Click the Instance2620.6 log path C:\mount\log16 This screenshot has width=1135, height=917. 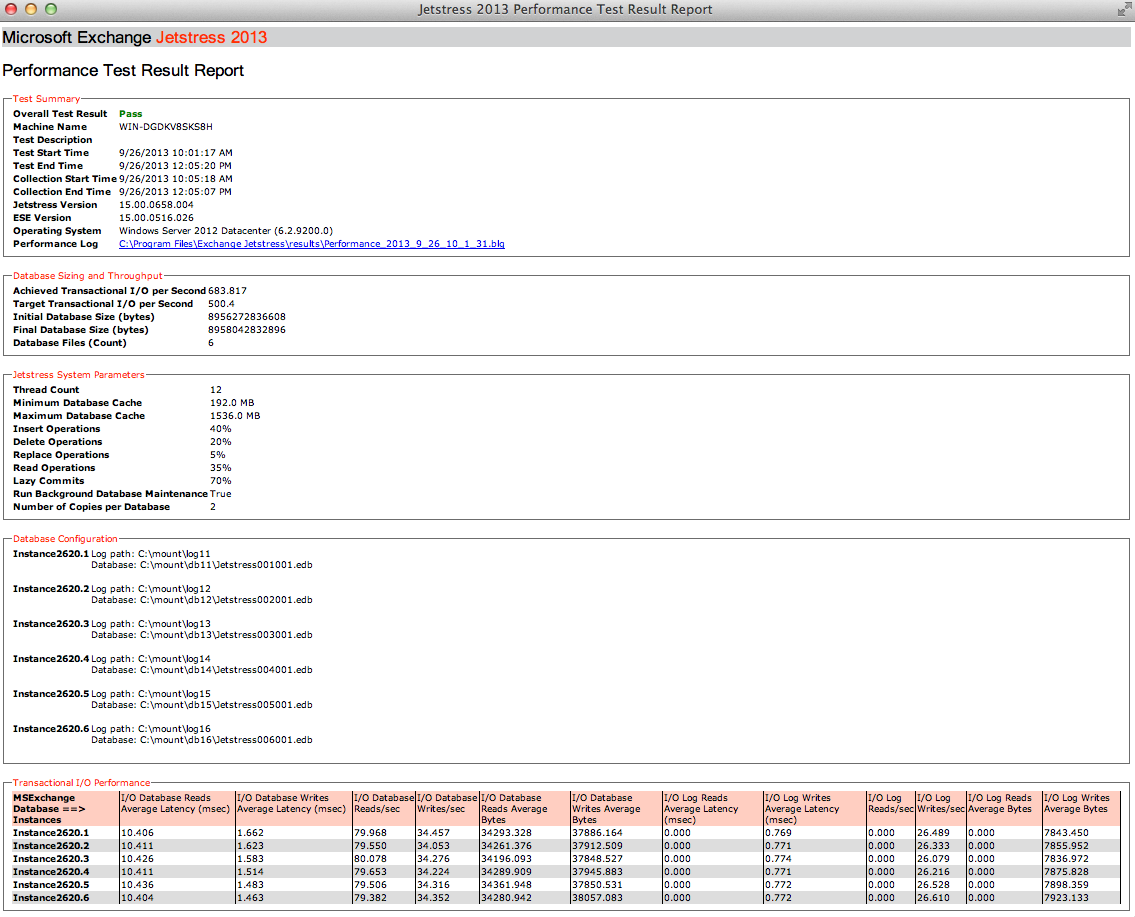click(x=174, y=729)
